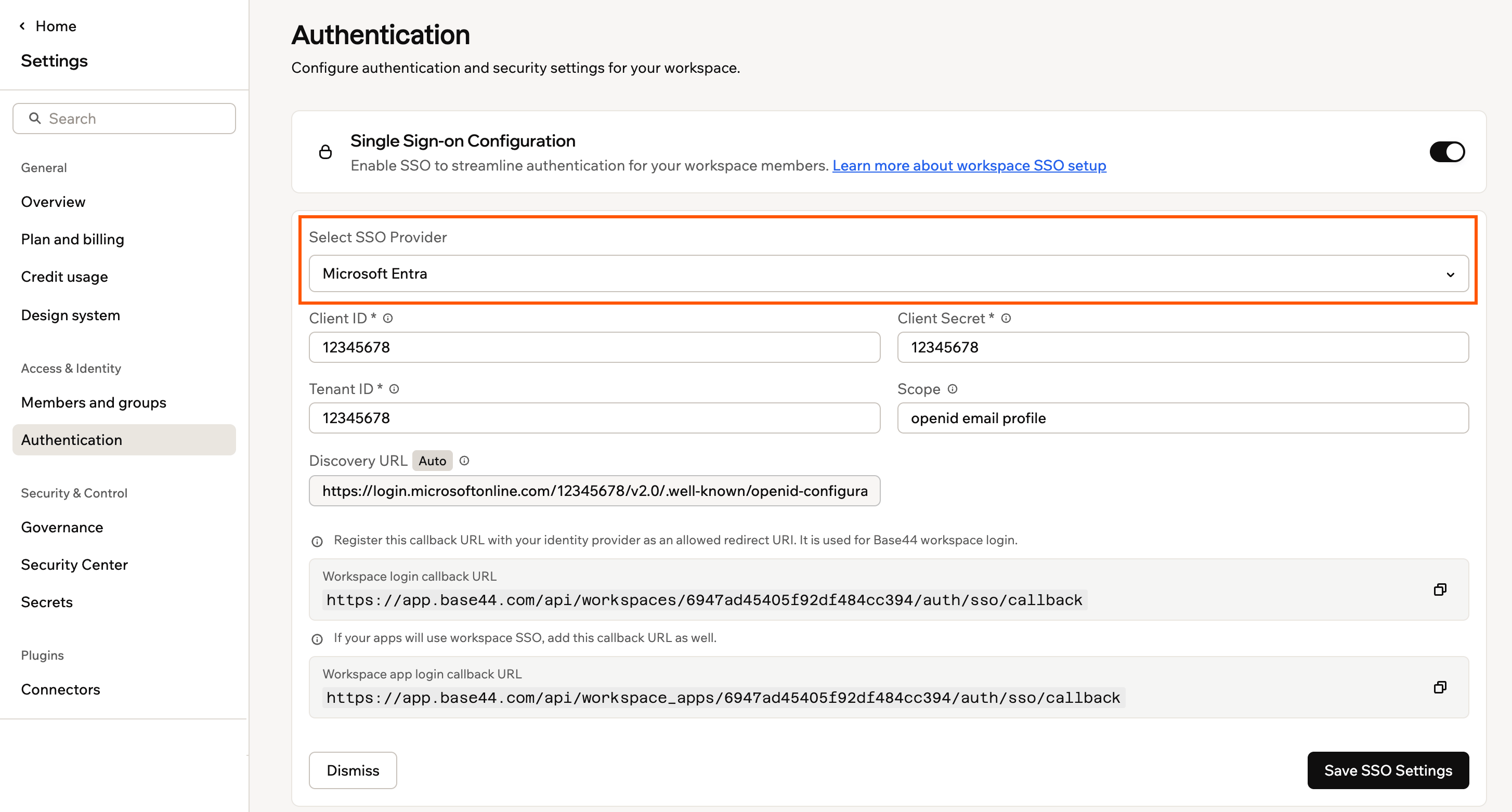The height and width of the screenshot is (812, 1512).
Task: Click 'Single Sign-on Configuration' heading
Action: [463, 141]
